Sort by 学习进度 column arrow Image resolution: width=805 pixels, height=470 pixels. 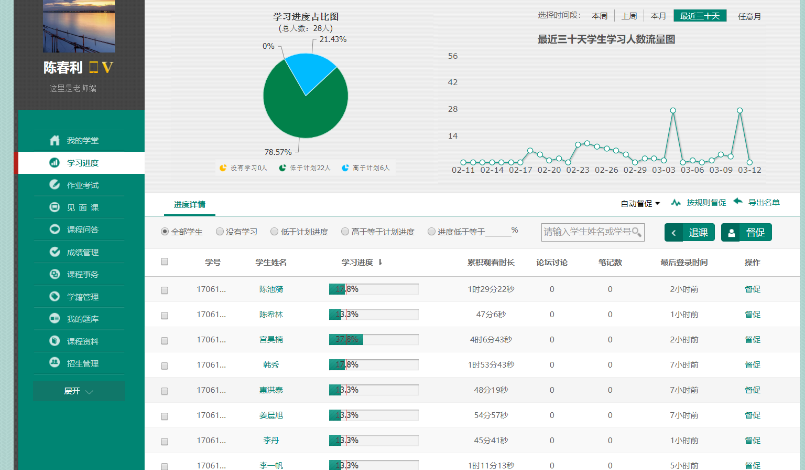(x=380, y=262)
